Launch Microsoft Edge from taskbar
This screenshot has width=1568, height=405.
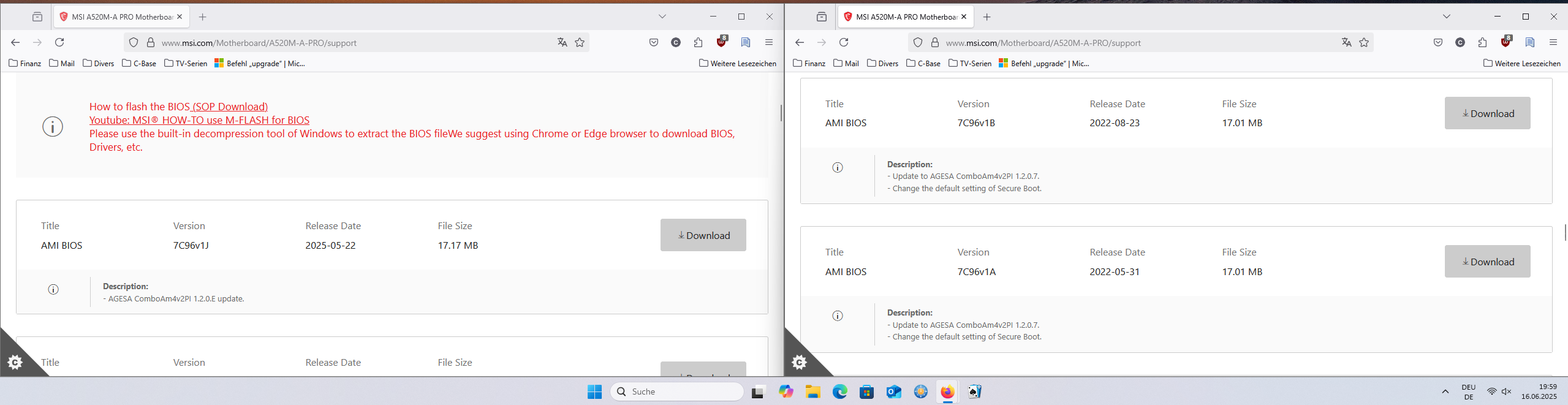click(839, 392)
